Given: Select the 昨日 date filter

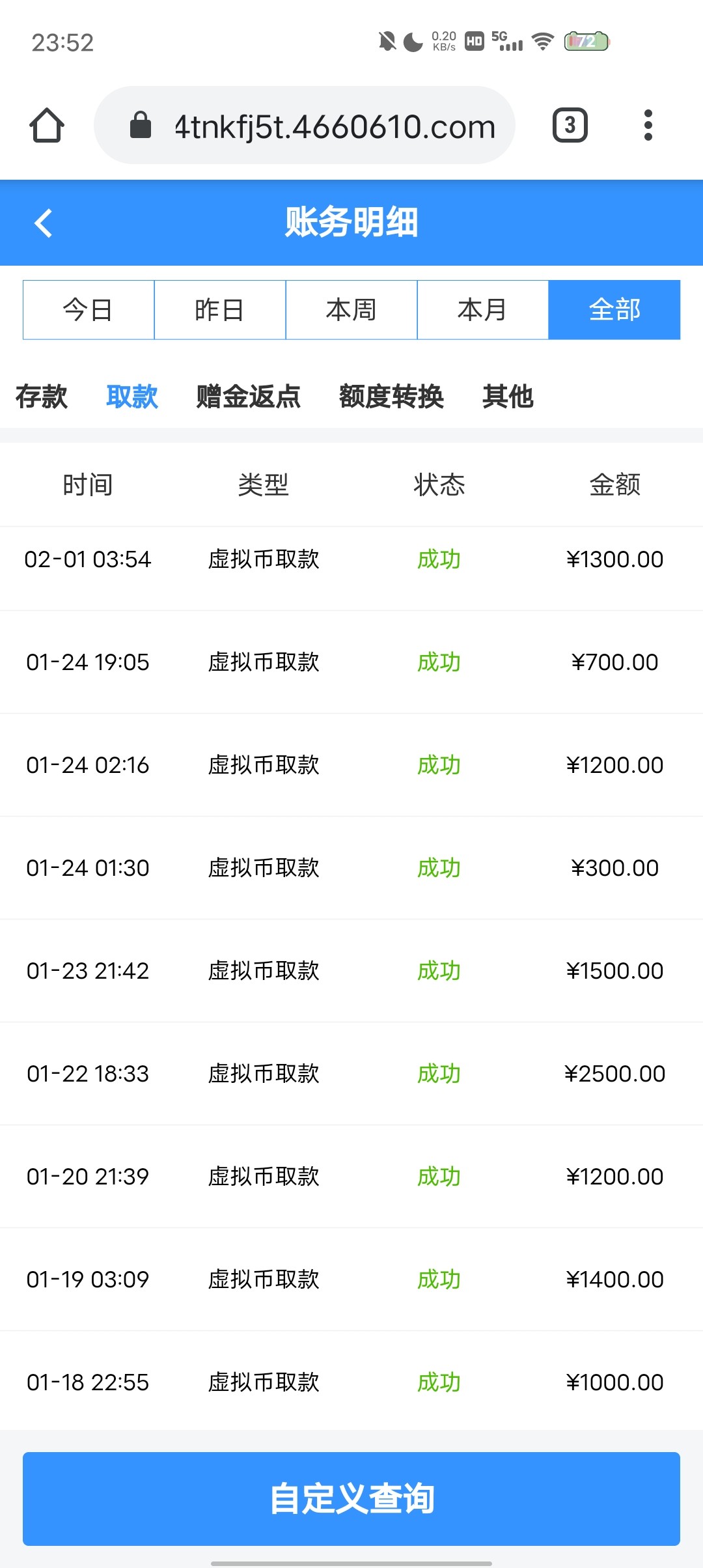Looking at the screenshot, I should coord(220,310).
